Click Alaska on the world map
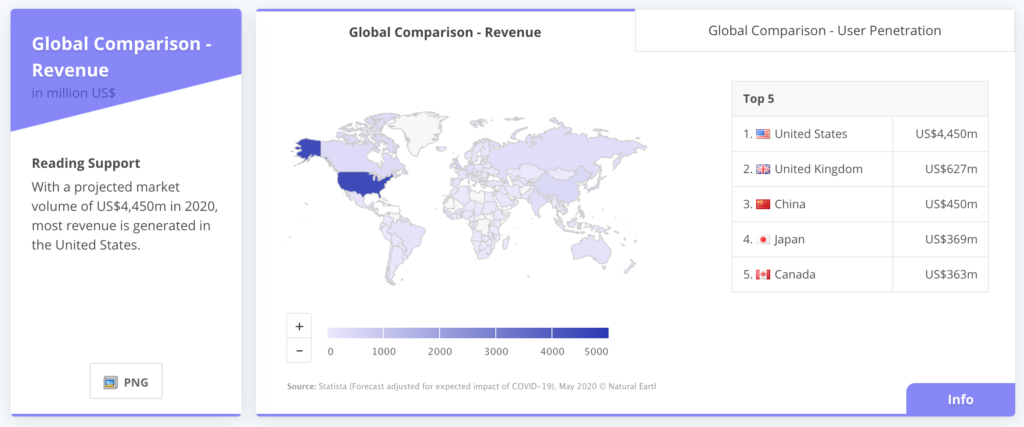The height and width of the screenshot is (427, 1024). point(307,148)
